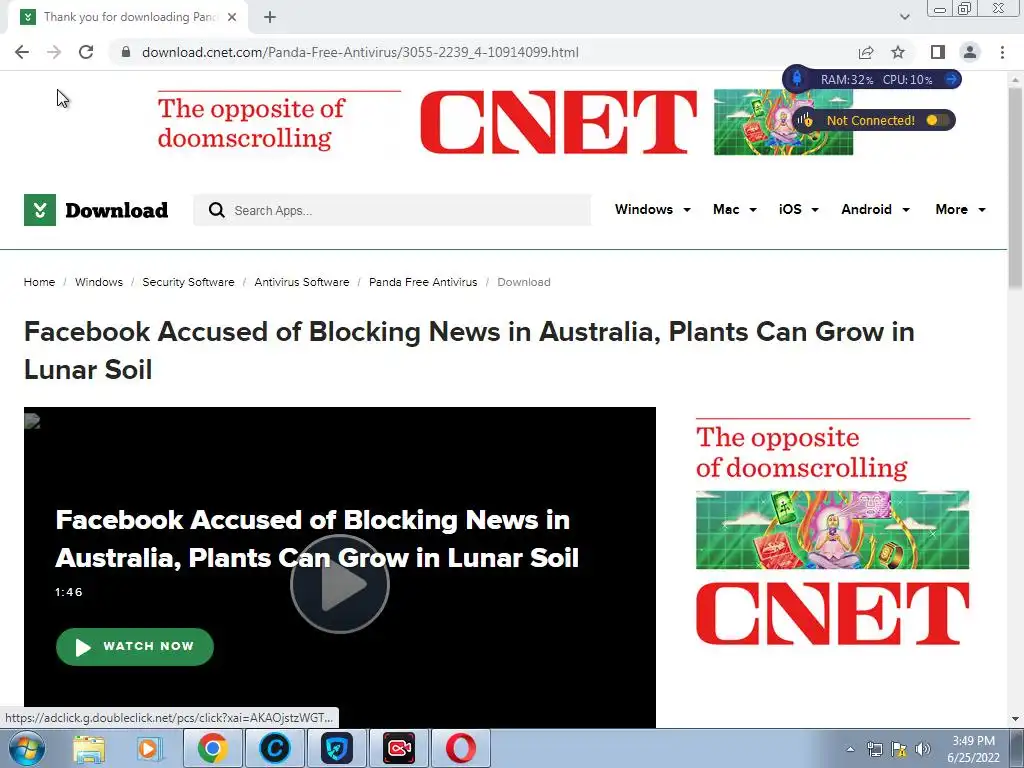Open the Chrome three-dot menu
The image size is (1024, 768).
(1002, 52)
